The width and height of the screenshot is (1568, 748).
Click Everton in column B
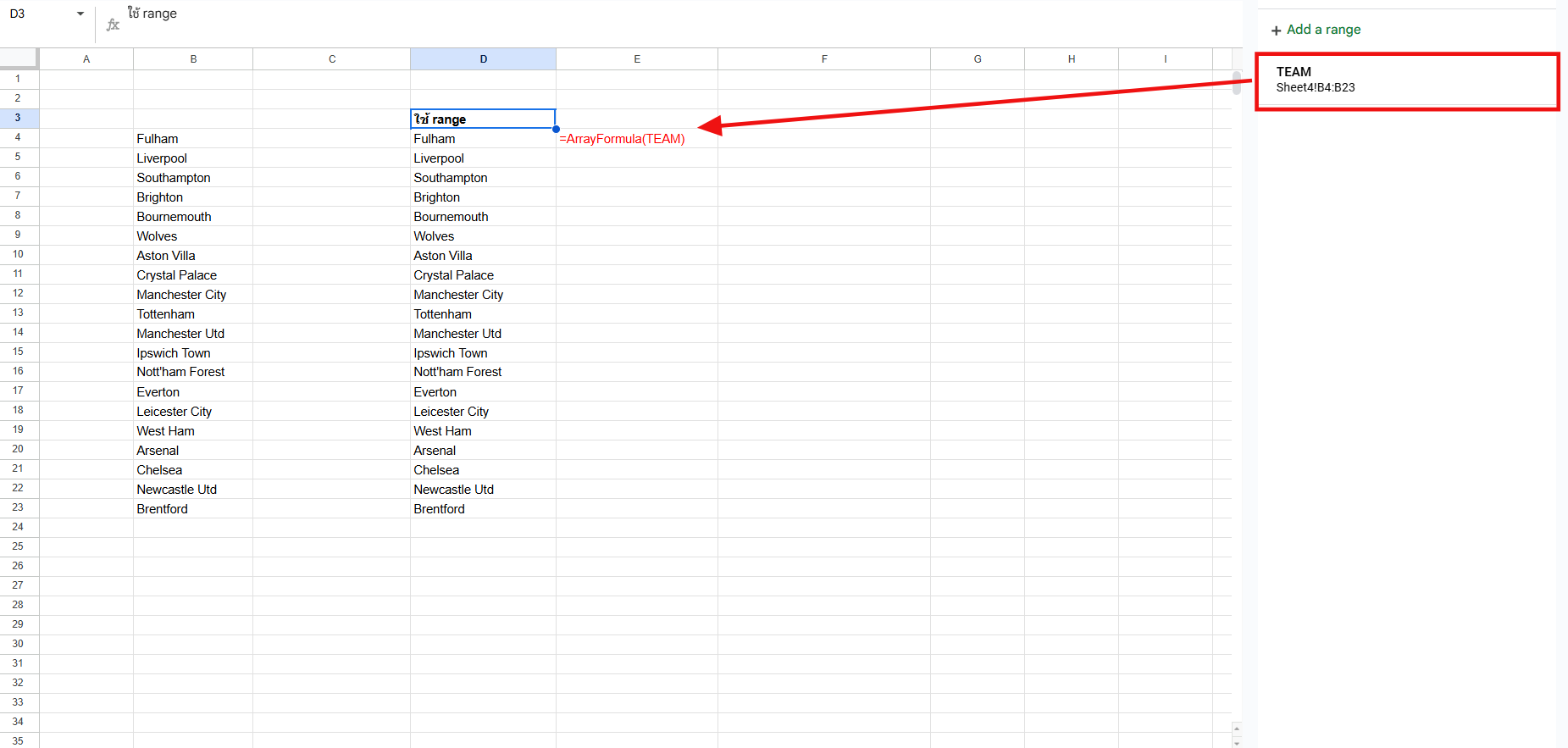pyautogui.click(x=193, y=392)
